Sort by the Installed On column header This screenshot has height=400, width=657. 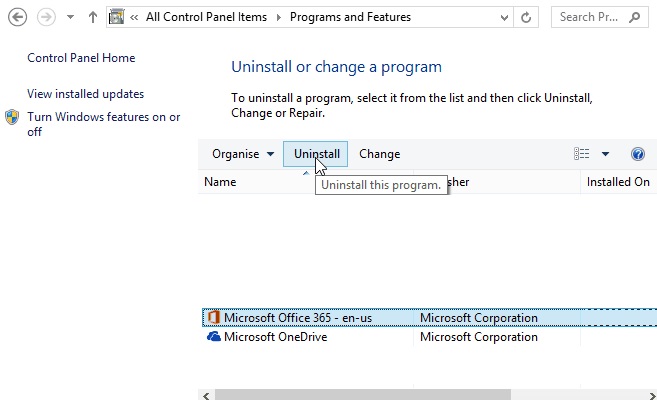pyautogui.click(x=618, y=182)
